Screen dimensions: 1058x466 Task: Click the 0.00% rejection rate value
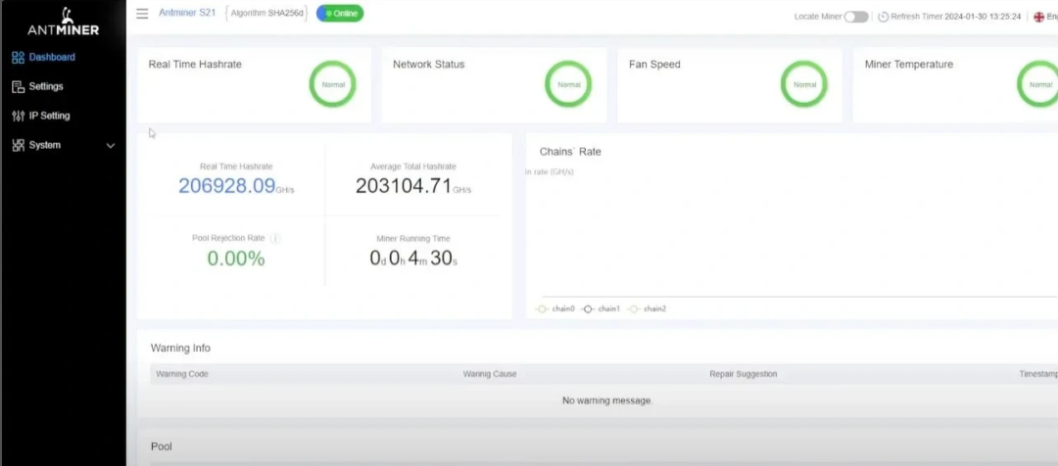pyautogui.click(x=235, y=258)
